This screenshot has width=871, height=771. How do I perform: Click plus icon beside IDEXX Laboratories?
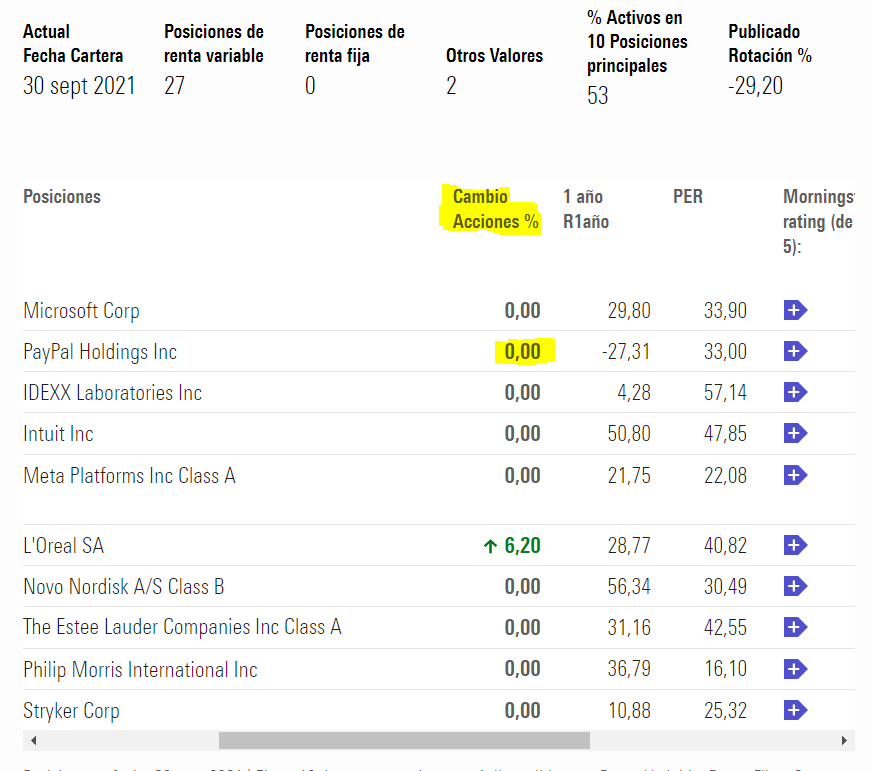[795, 393]
